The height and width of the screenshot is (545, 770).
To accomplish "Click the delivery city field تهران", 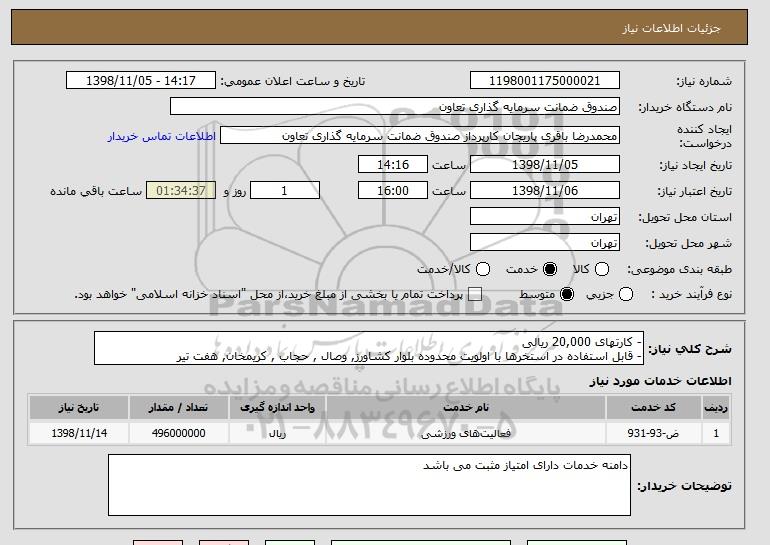I will [545, 243].
